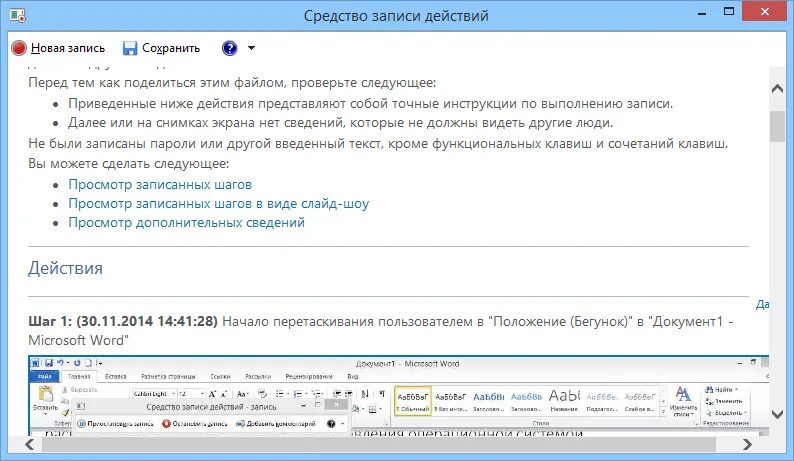Open Просмотр записанных шагов в виде слайд-шоу link

click(219, 204)
